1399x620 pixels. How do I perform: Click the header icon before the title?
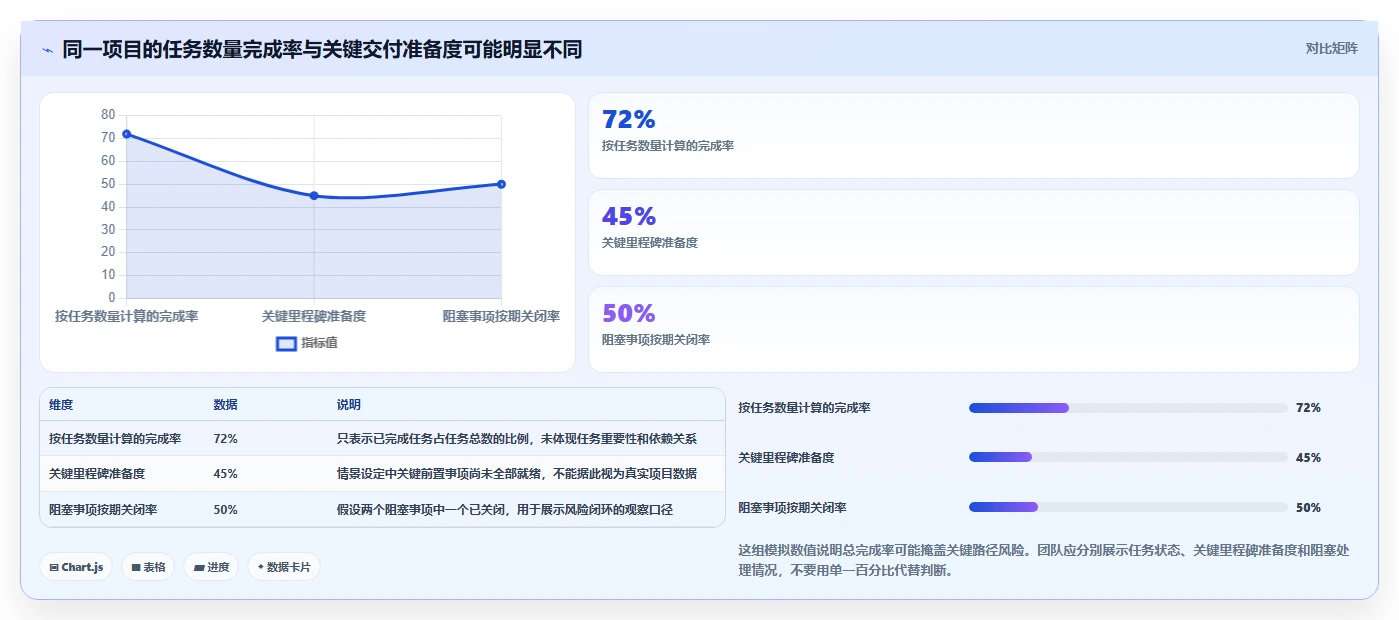tap(47, 50)
